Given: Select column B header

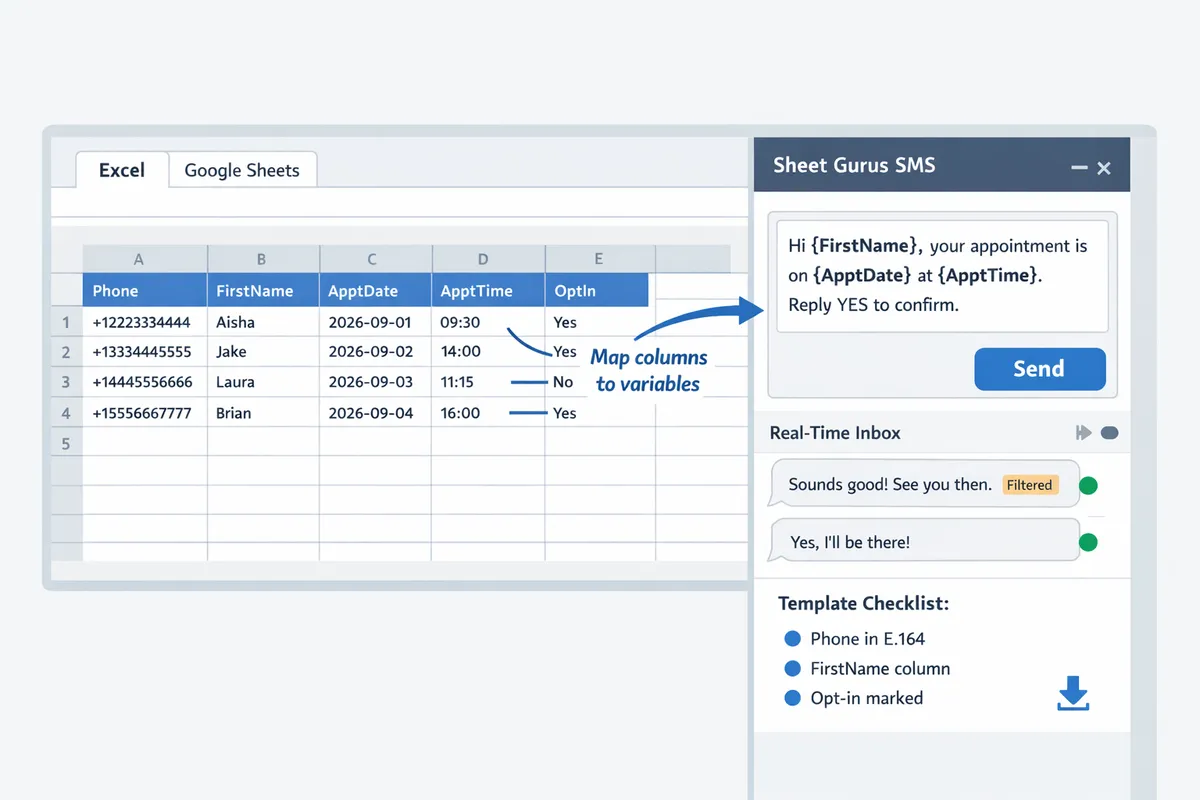Looking at the screenshot, I should (x=261, y=259).
